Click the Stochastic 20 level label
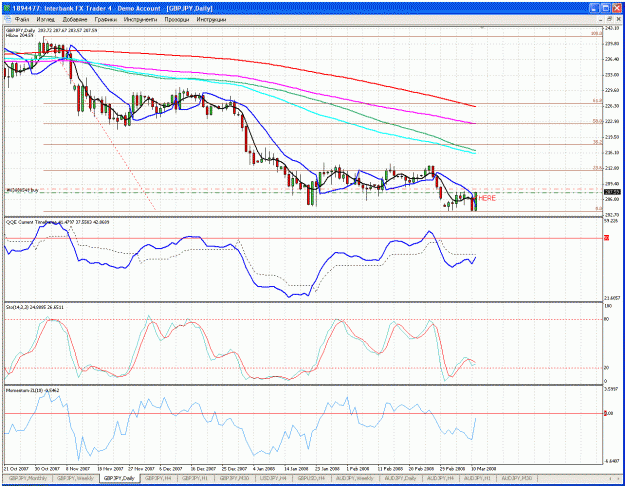This screenshot has height=486, width=625. 607,368
